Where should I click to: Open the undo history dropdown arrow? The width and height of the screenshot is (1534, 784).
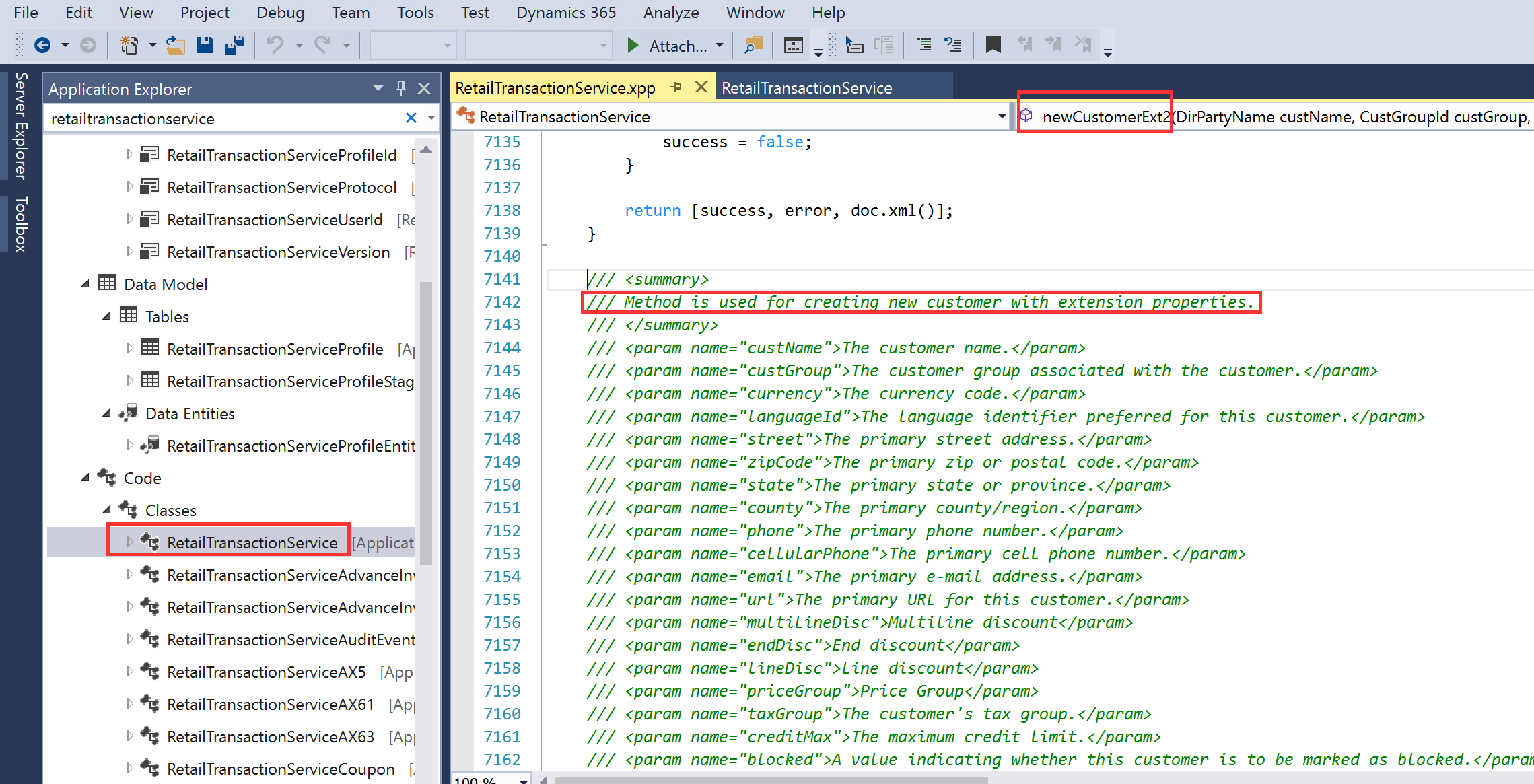299,45
